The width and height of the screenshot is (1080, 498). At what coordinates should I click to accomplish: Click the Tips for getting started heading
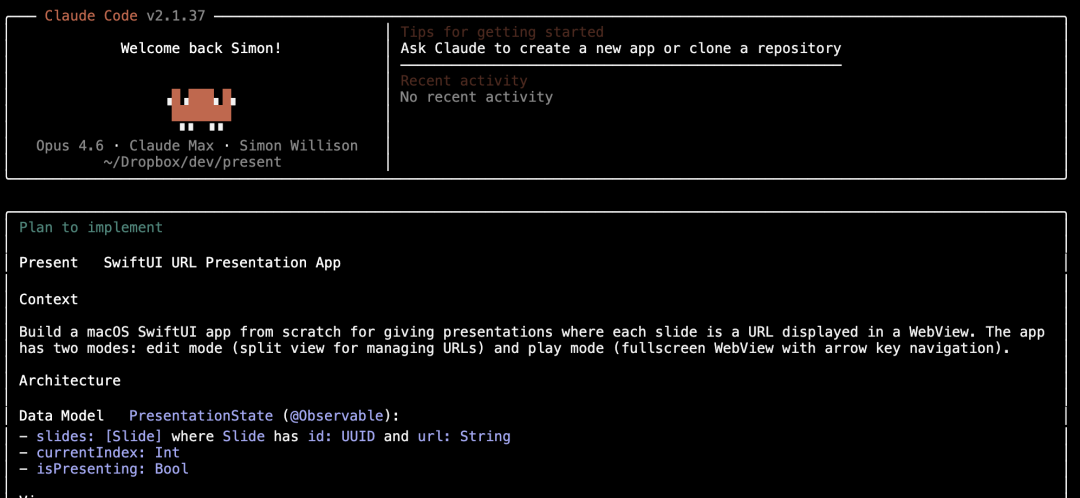click(502, 32)
